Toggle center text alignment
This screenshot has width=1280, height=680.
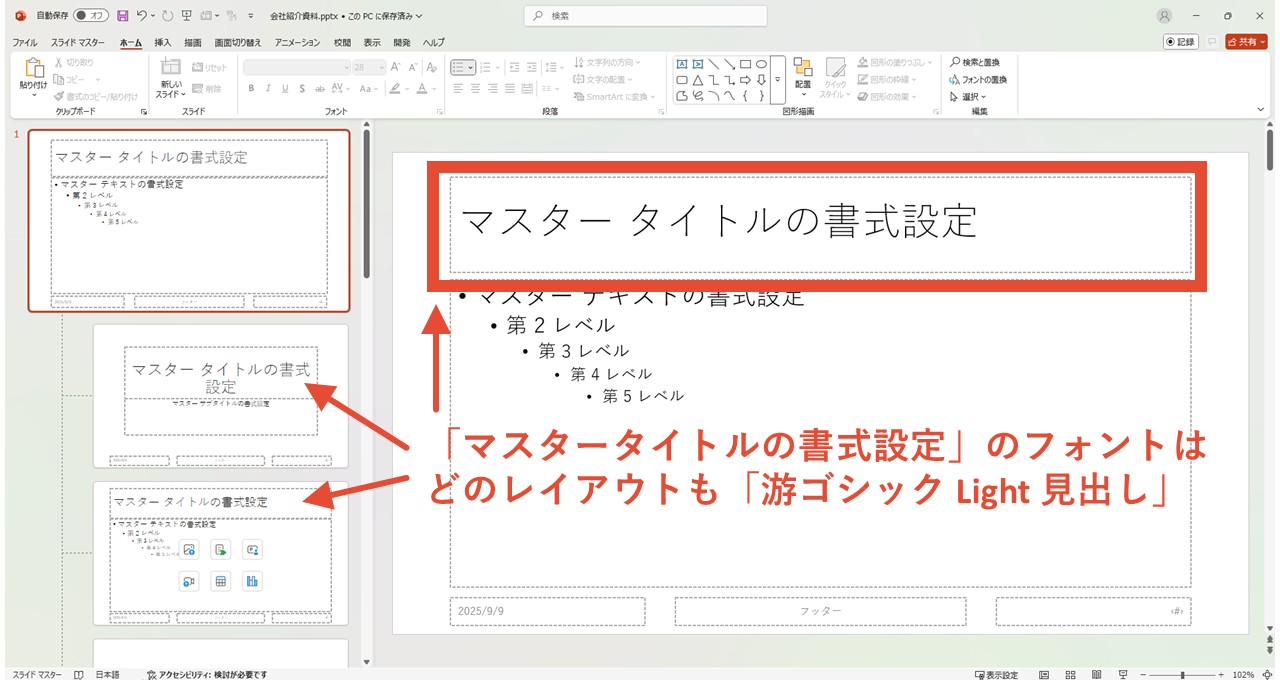(476, 88)
